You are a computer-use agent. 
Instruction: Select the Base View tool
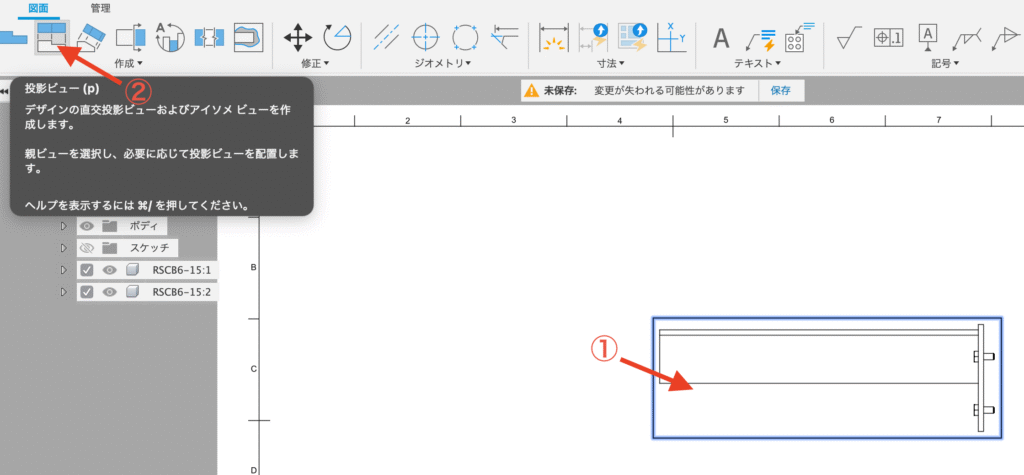(x=13, y=38)
